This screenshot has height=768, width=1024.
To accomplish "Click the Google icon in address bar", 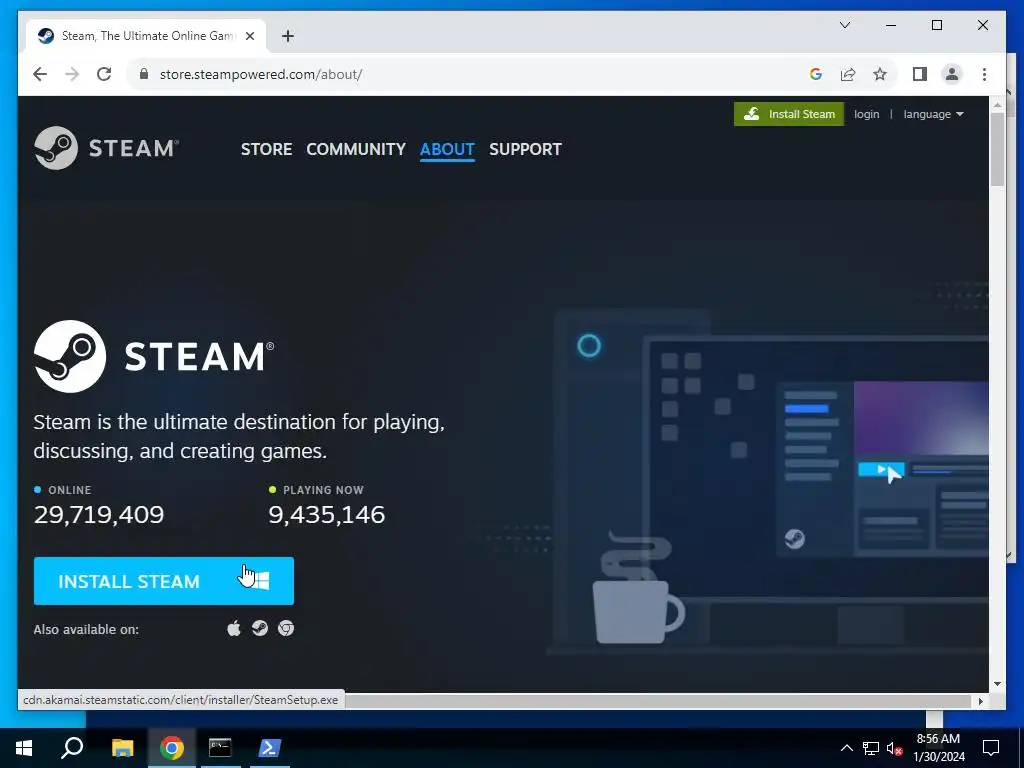I will tap(816, 74).
